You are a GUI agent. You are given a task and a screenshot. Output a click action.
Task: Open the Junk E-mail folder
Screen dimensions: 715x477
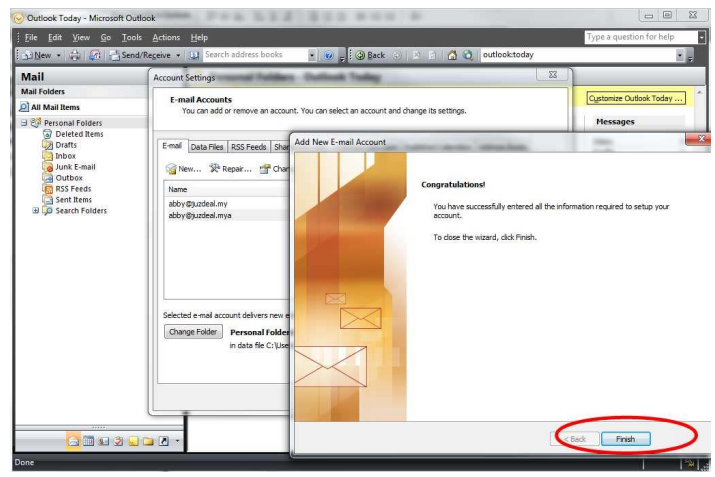tap(75, 167)
